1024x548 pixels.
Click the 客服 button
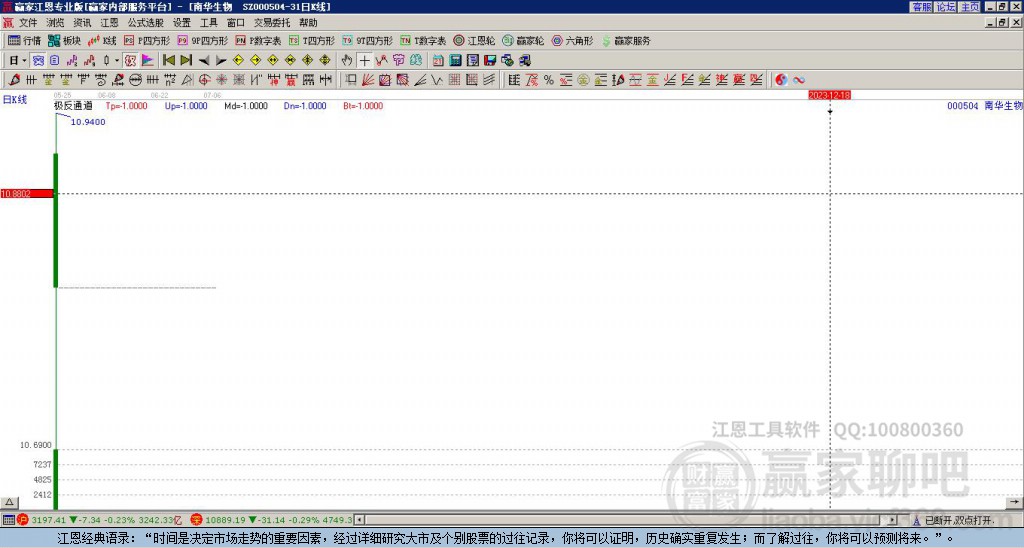pos(921,7)
